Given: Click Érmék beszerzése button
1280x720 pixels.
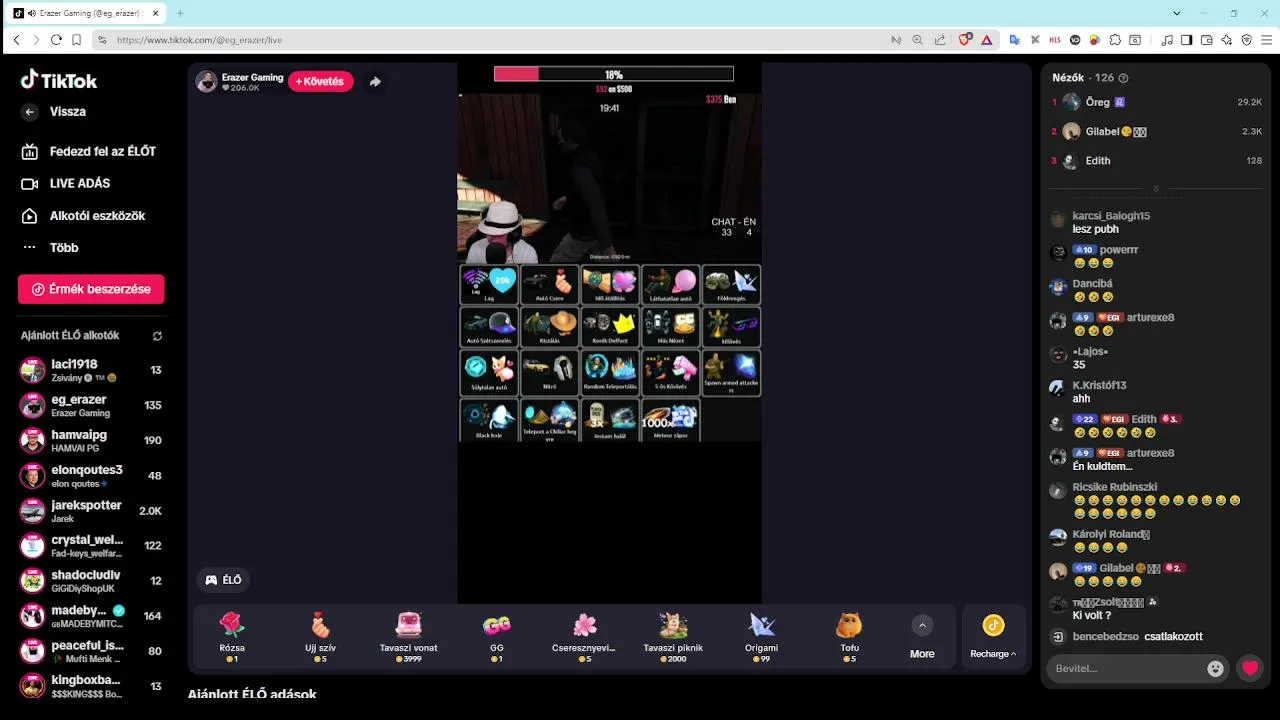Looking at the screenshot, I should pyautogui.click(x=91, y=289).
